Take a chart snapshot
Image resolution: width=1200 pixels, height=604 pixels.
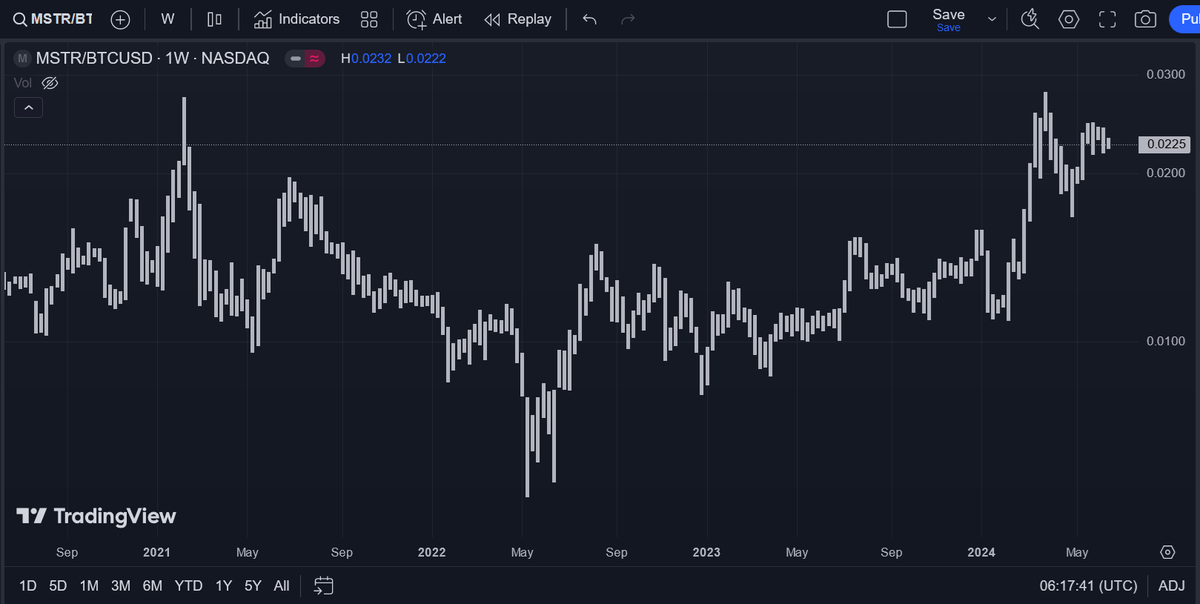pyautogui.click(x=1146, y=19)
